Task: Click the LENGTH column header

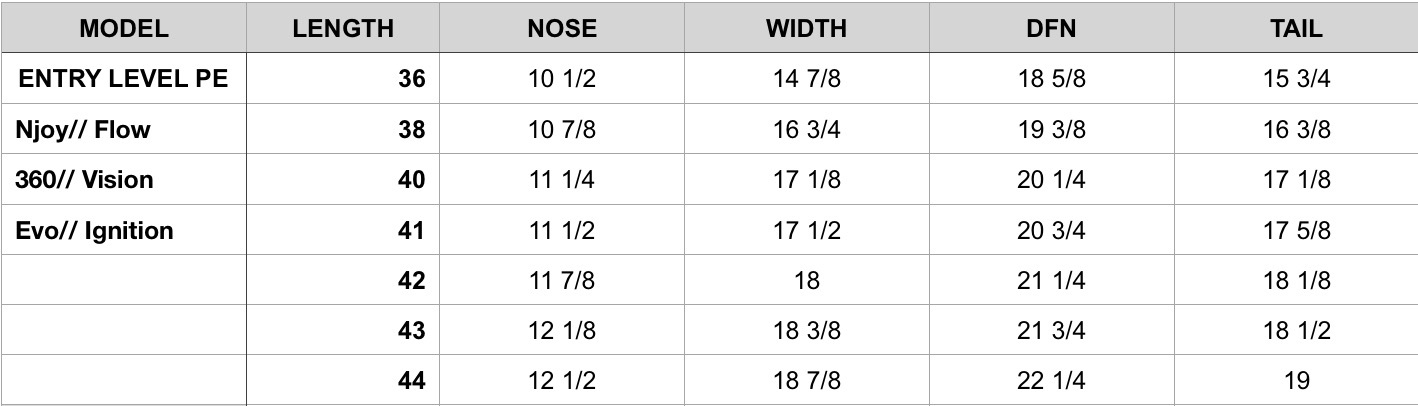Action: [x=343, y=28]
